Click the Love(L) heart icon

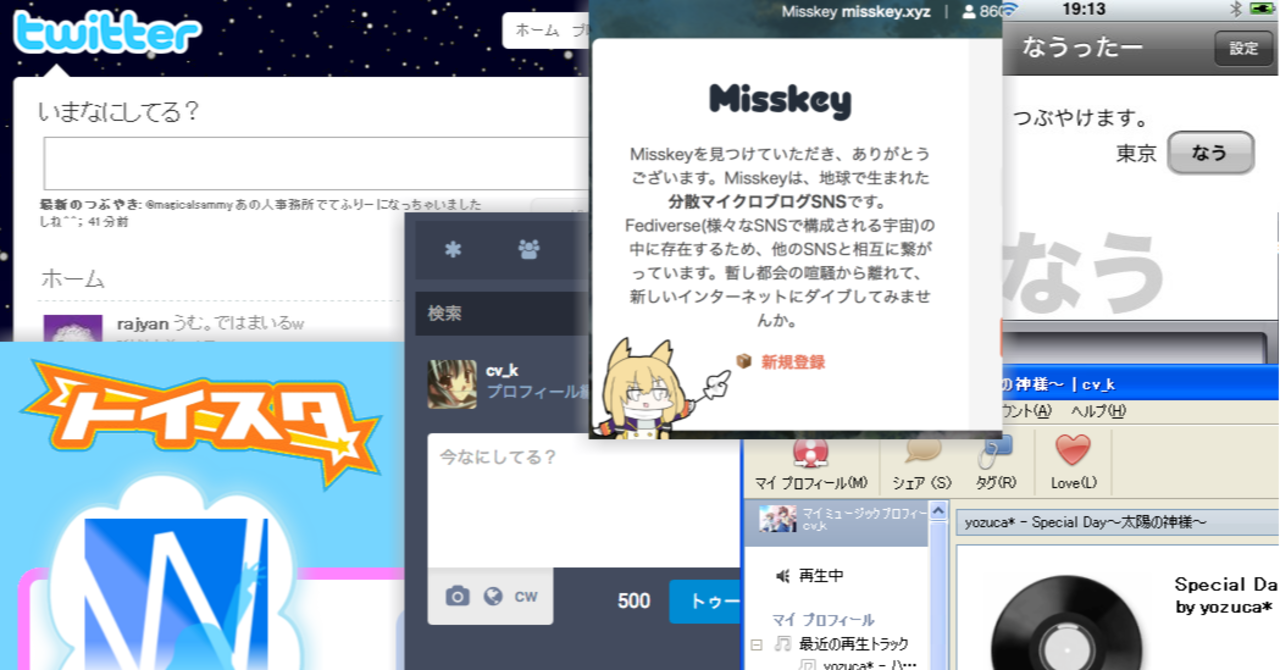(1073, 450)
